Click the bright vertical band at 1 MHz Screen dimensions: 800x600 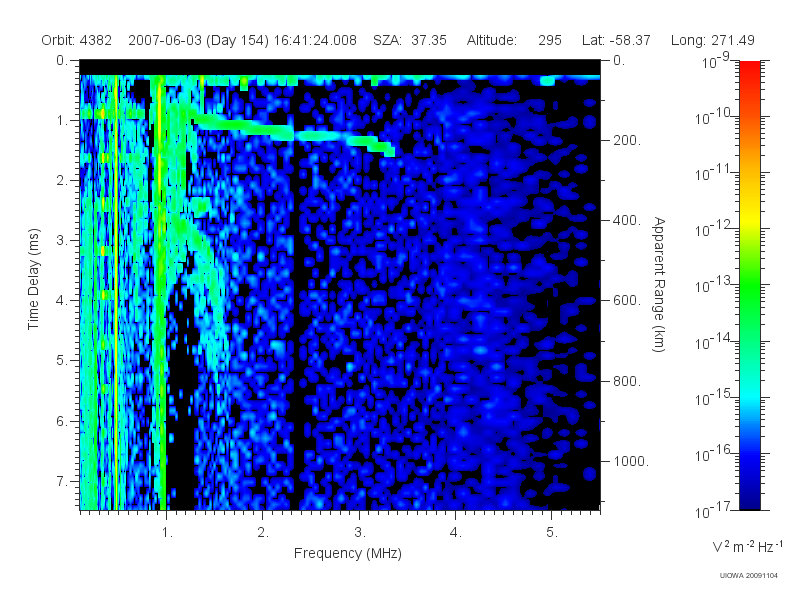(160, 291)
